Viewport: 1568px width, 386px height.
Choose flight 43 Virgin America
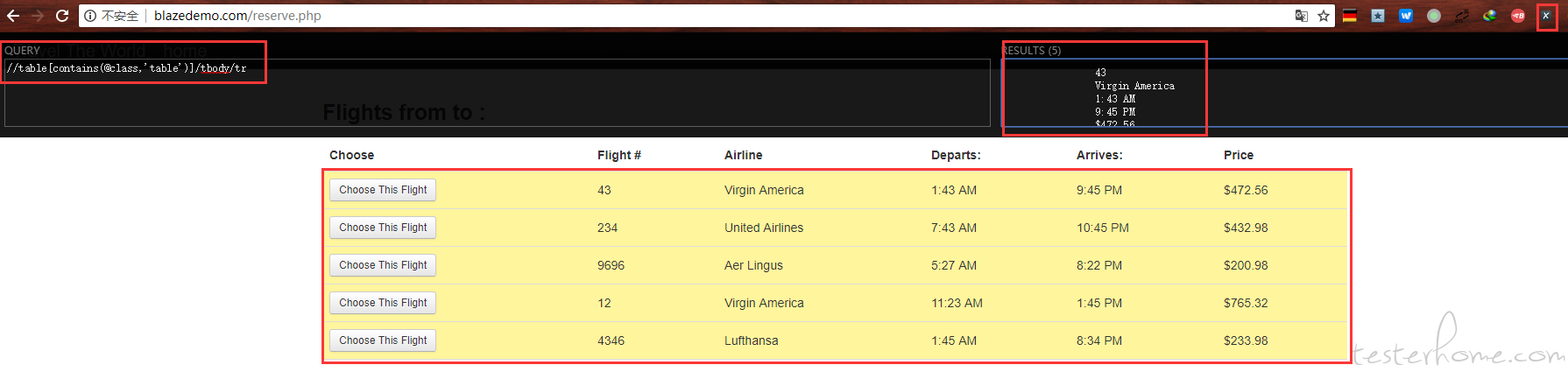383,190
